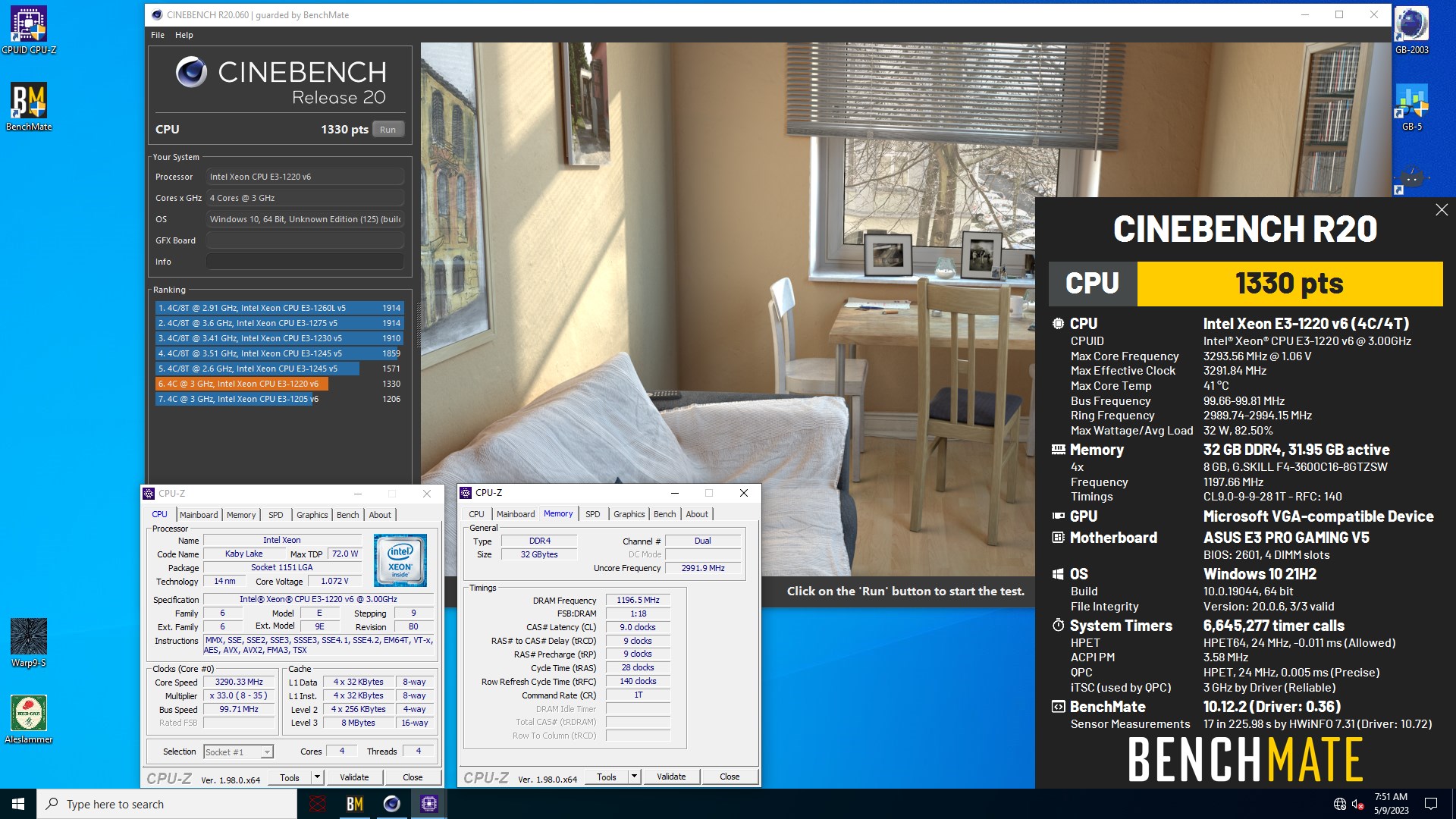This screenshot has width=1456, height=819.
Task: Open the Cinebench File menu
Action: click(158, 35)
